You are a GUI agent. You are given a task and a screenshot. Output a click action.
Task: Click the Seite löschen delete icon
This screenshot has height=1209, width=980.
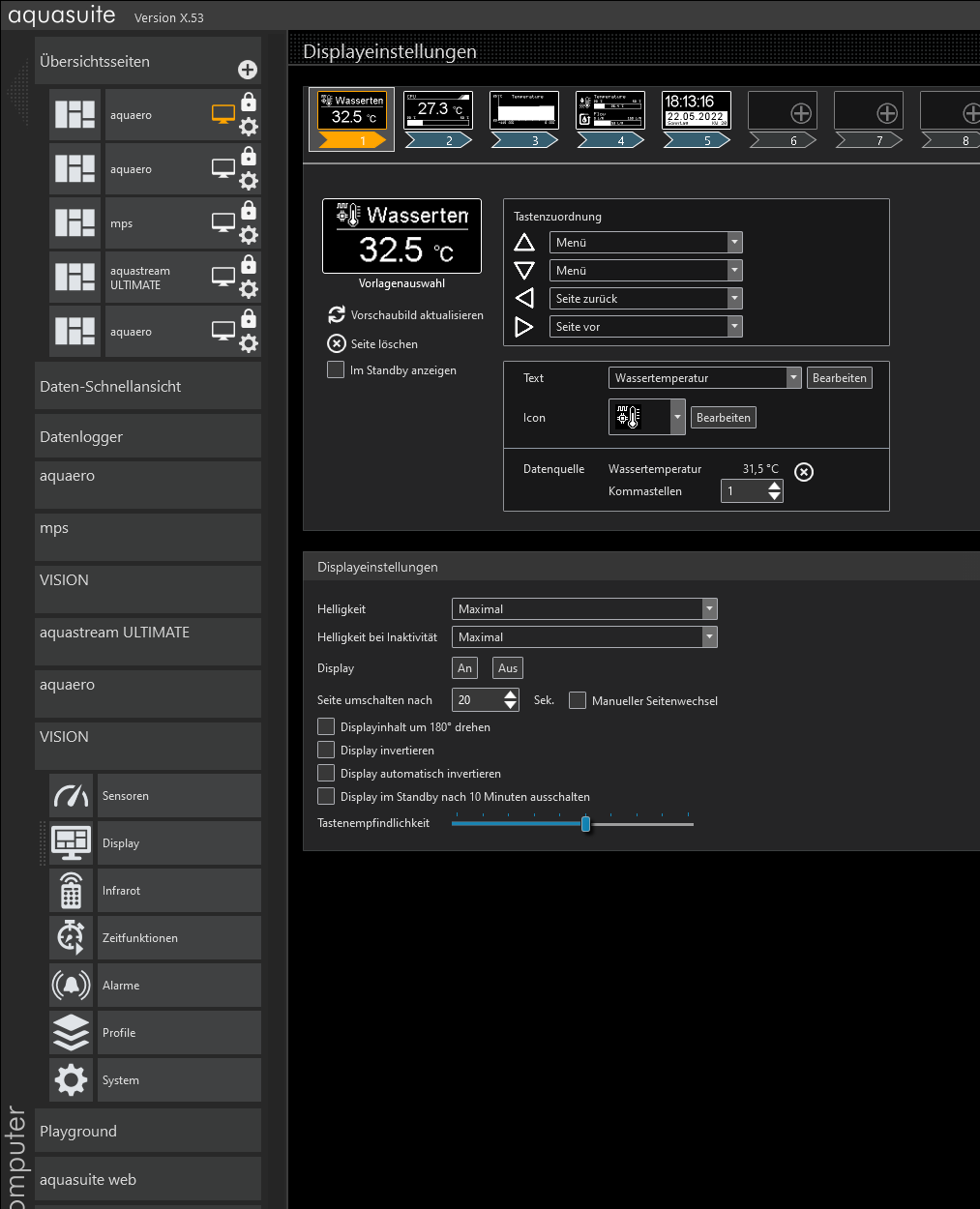click(337, 343)
